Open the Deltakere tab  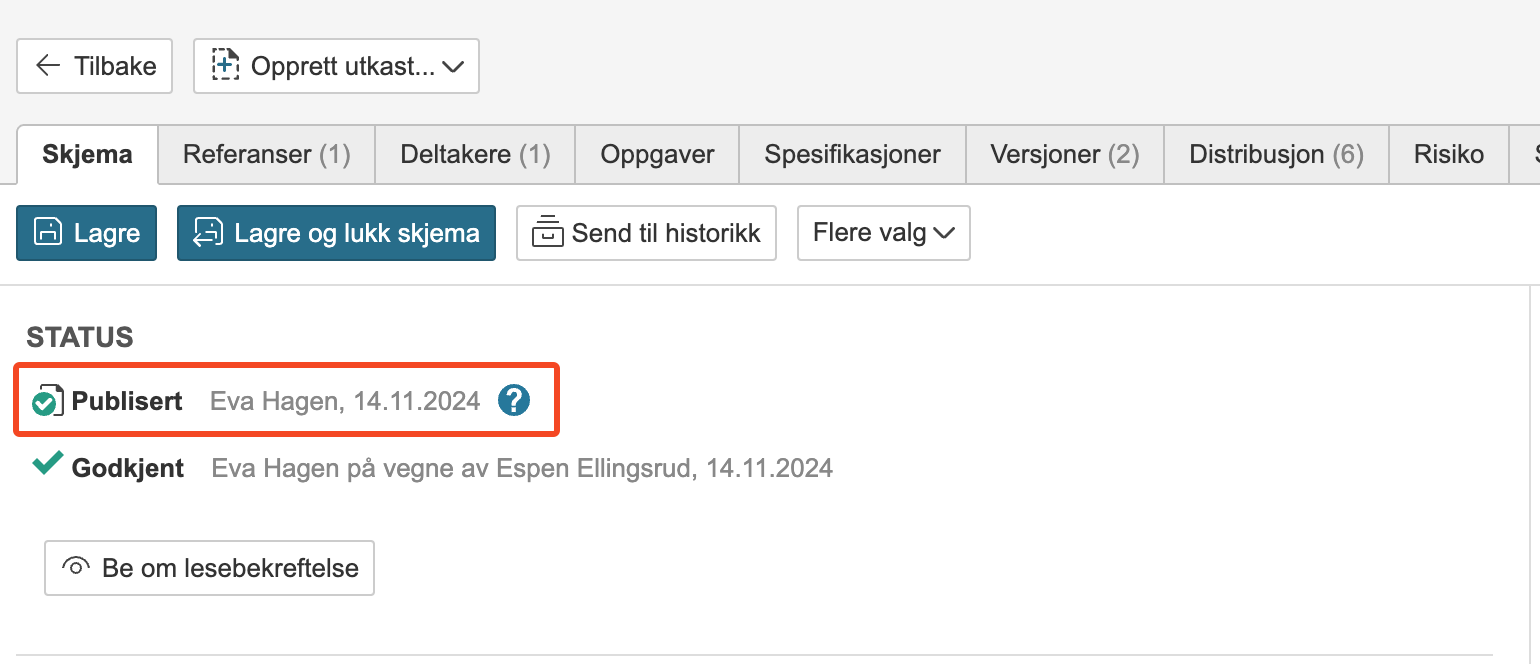tap(475, 155)
